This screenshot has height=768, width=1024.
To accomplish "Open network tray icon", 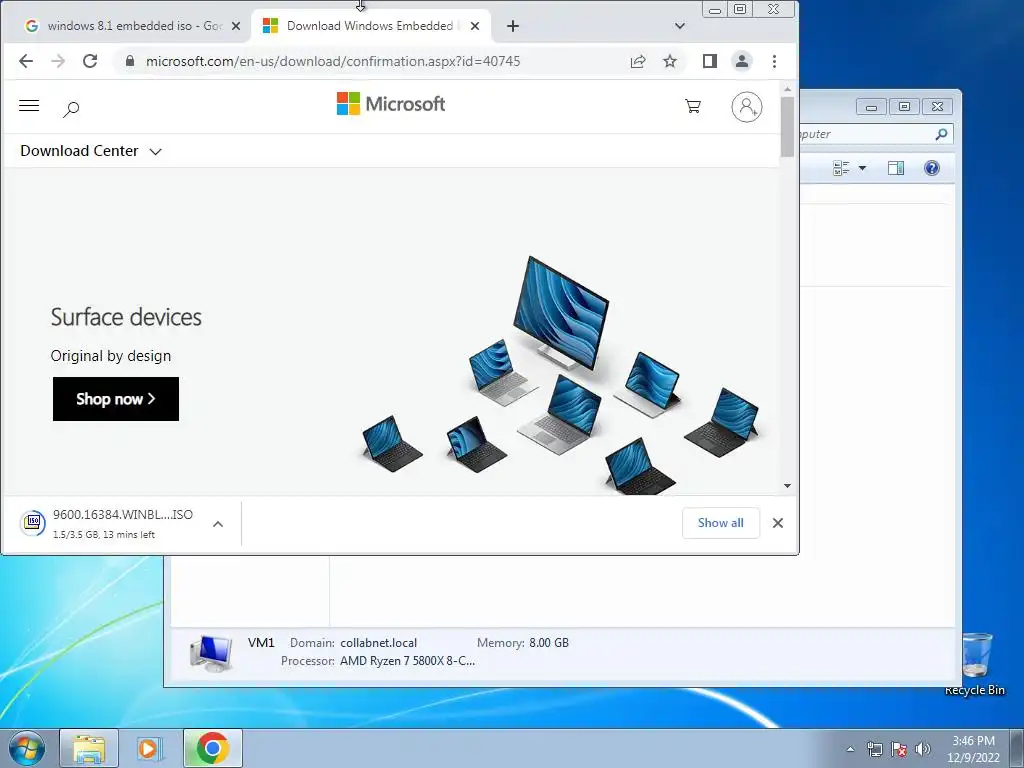I will [x=874, y=749].
